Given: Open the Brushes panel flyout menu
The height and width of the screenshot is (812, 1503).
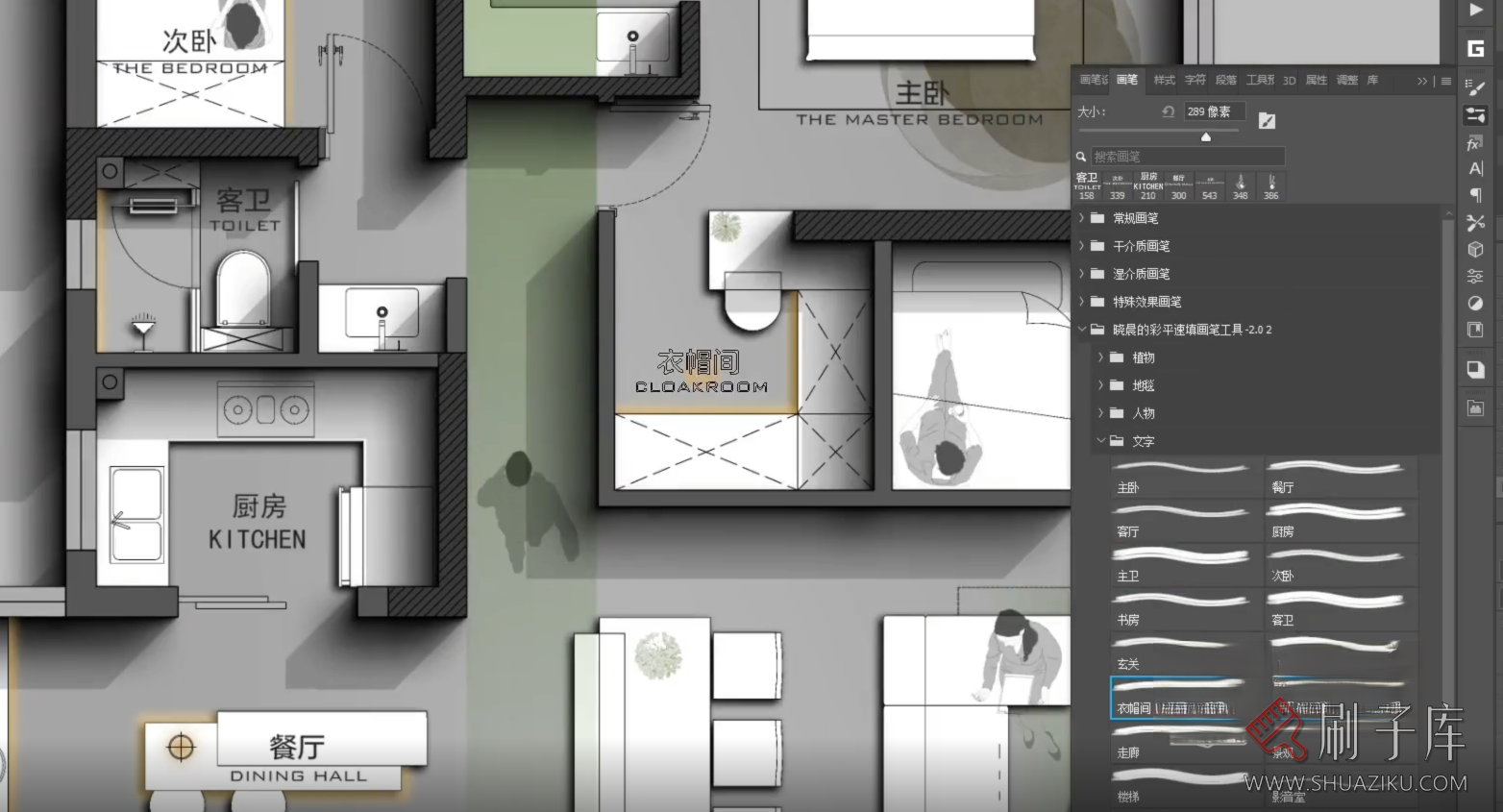Looking at the screenshot, I should pyautogui.click(x=1445, y=81).
